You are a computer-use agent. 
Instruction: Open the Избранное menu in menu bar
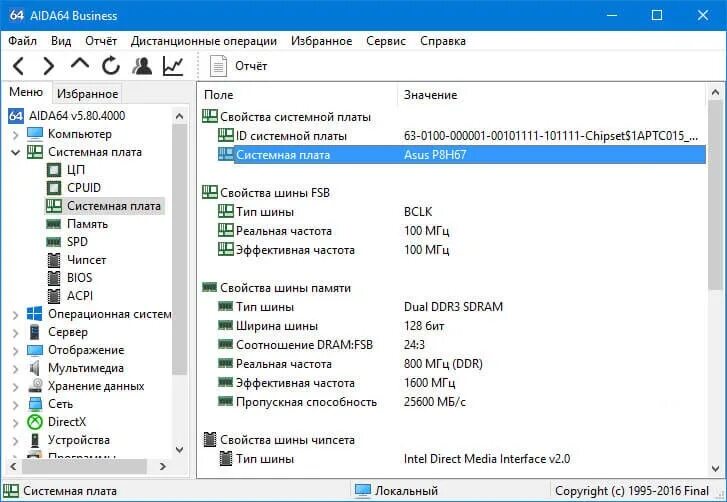tap(321, 41)
